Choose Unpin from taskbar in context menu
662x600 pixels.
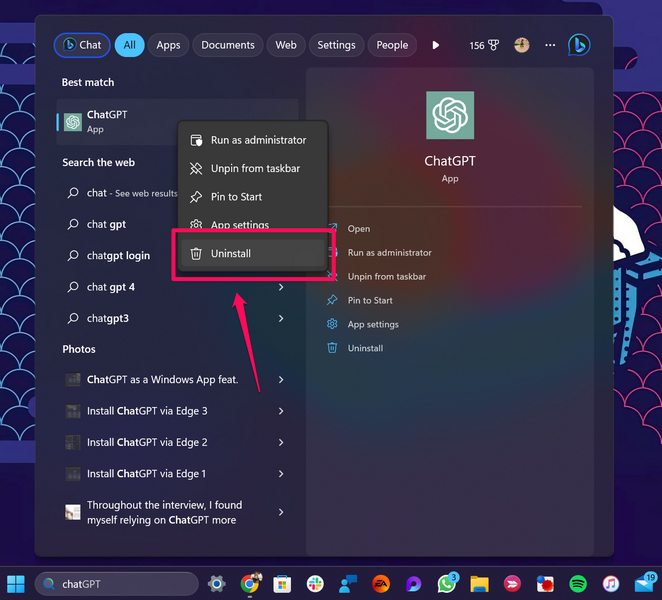tap(253, 168)
